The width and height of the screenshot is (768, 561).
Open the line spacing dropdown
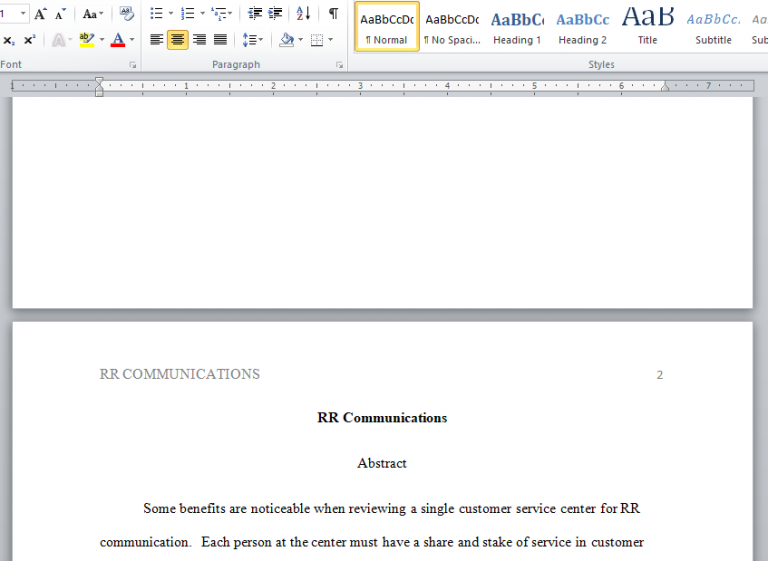tap(253, 40)
